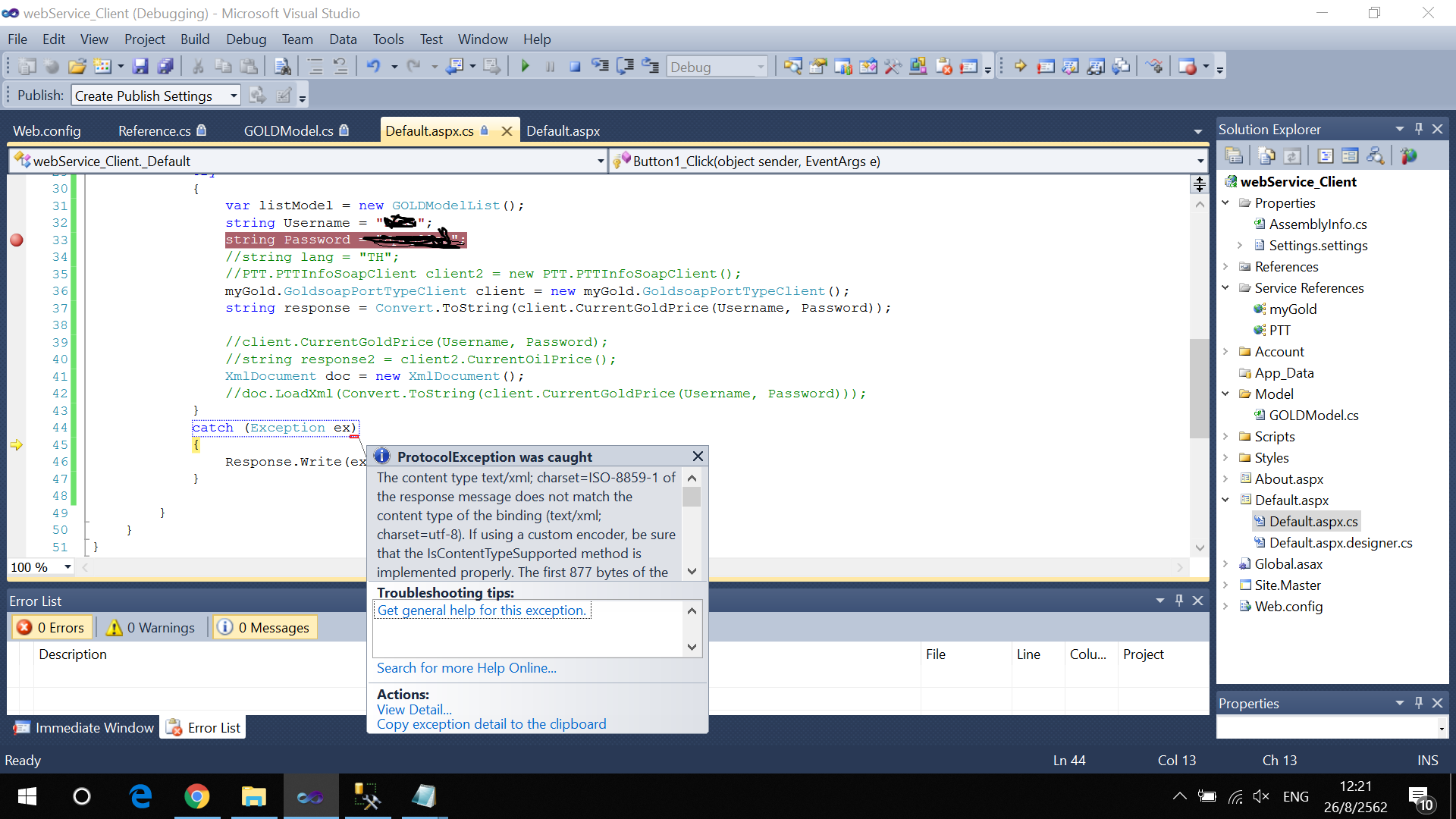Screen dimensions: 1456x819
Task: Switch to the Default.aspx tab
Action: coord(563,130)
